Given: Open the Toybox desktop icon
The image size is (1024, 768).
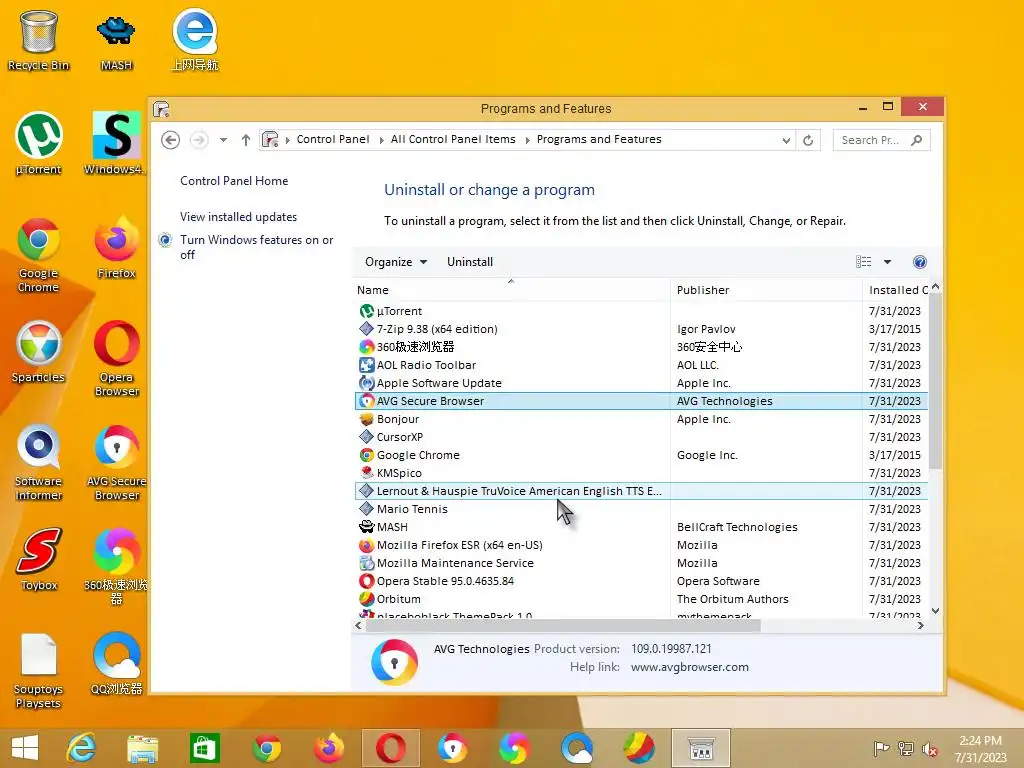Looking at the screenshot, I should click(x=38, y=559).
